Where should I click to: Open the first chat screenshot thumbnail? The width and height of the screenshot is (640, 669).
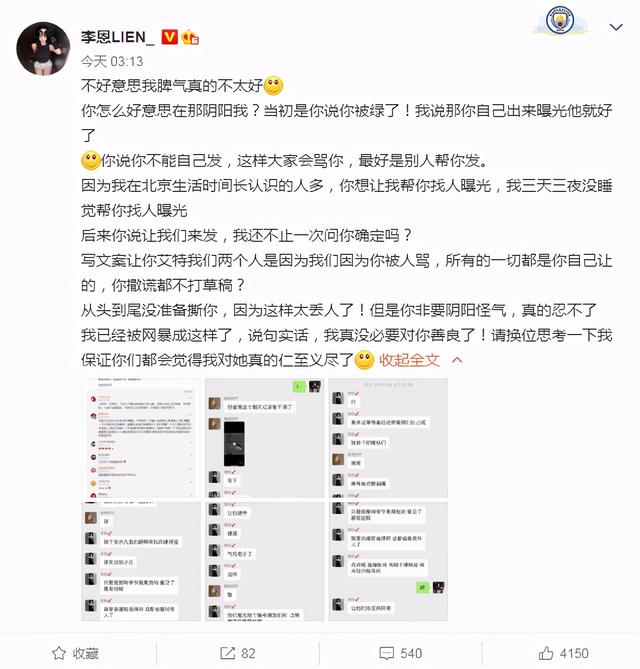(x=141, y=438)
